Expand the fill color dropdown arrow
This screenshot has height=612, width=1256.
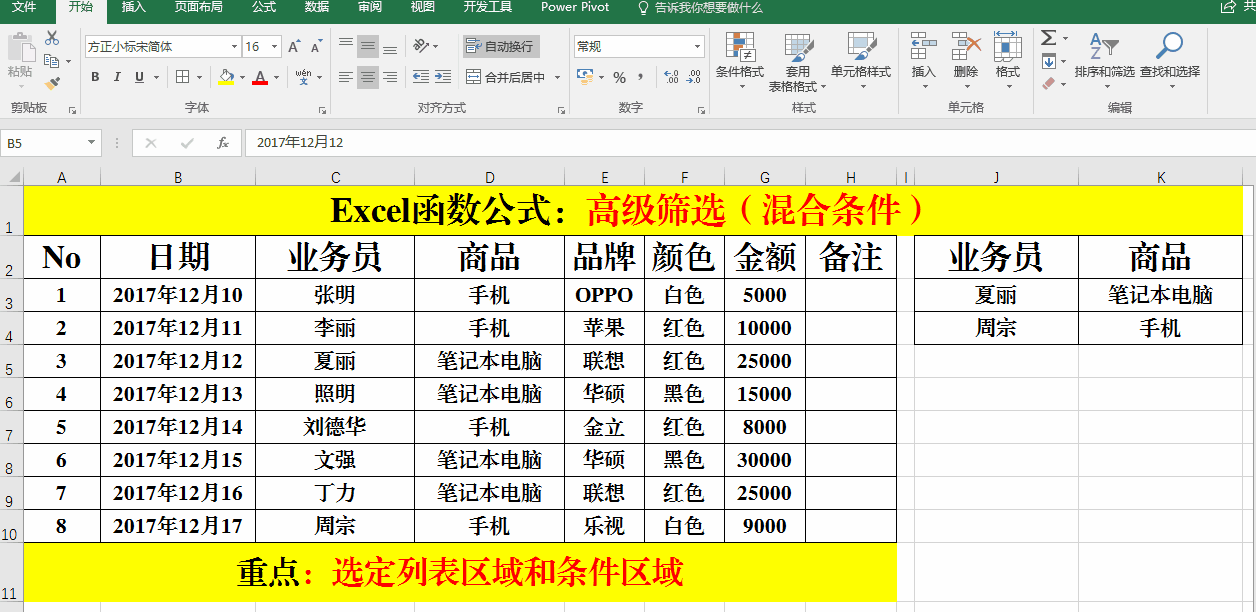[242, 77]
